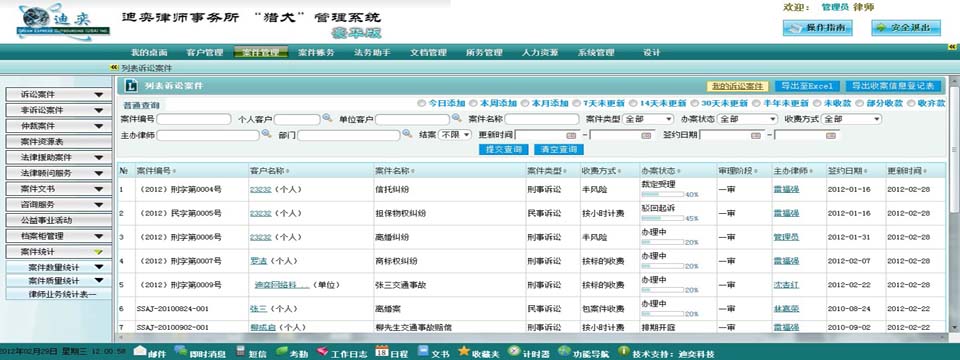Click 操作指南 guide button
Image resolution: width=960 pixels, height=360 pixels.
[817, 28]
